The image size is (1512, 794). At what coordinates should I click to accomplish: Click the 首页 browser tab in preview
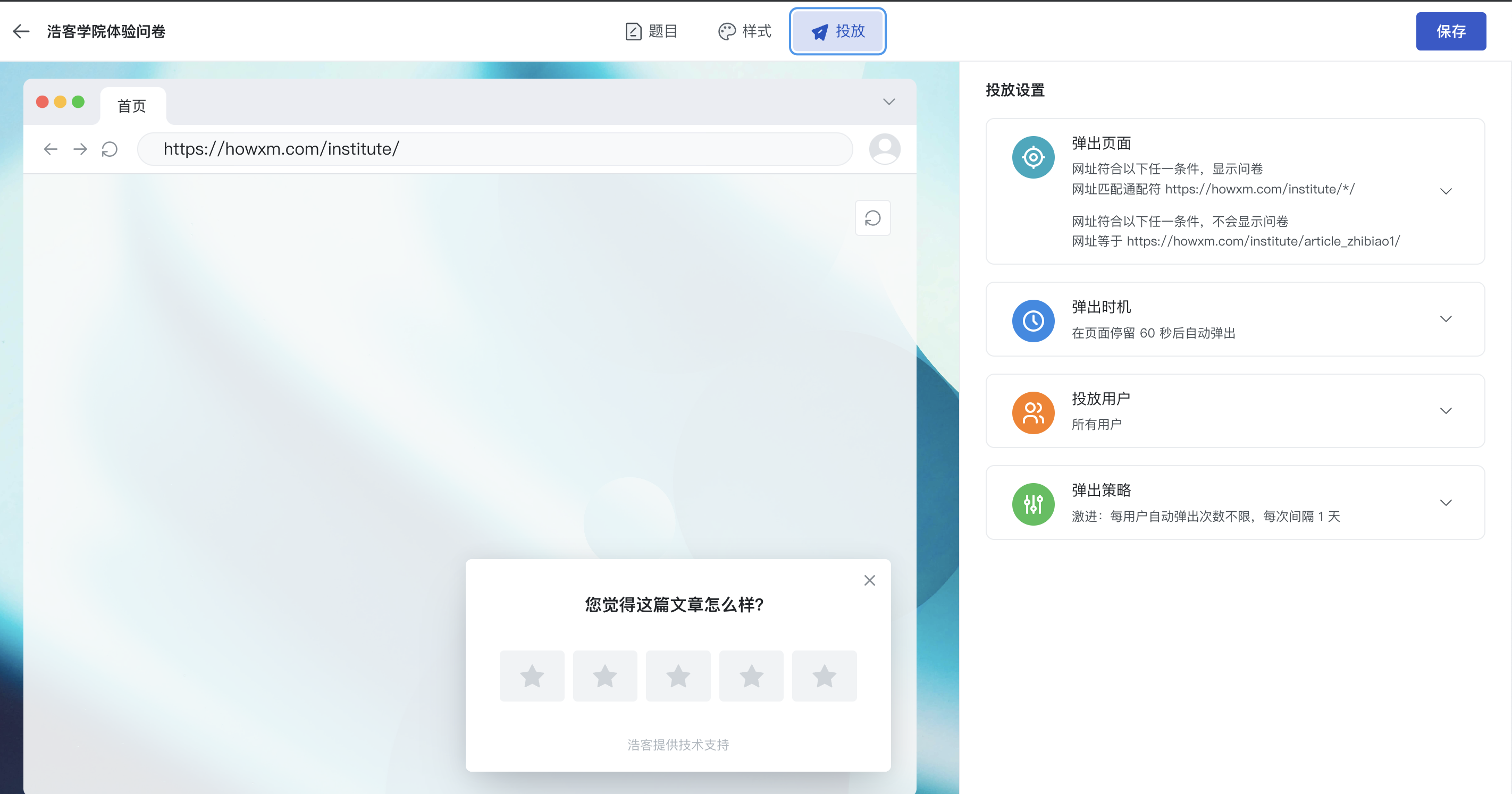tap(133, 106)
